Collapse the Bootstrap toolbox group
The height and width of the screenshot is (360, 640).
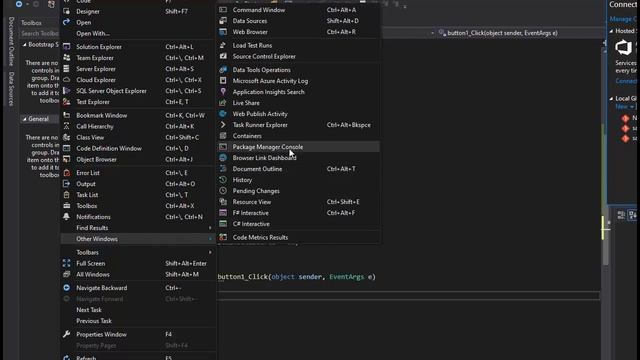point(25,44)
